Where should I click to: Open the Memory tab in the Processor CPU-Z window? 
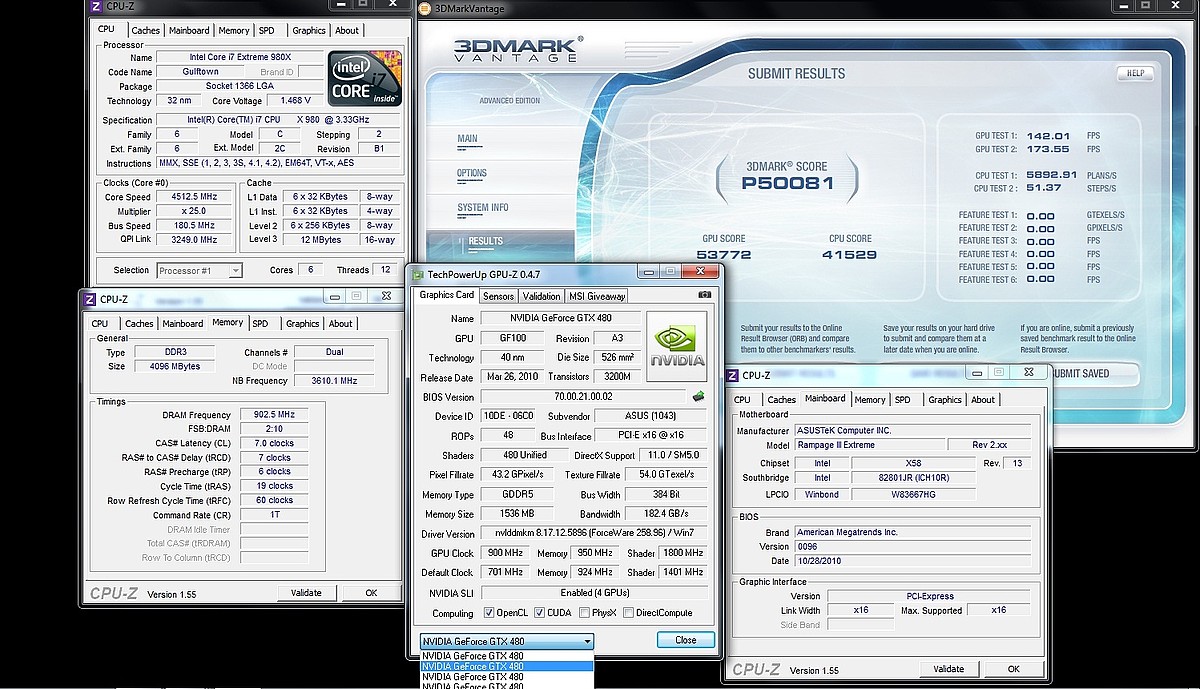[x=234, y=30]
